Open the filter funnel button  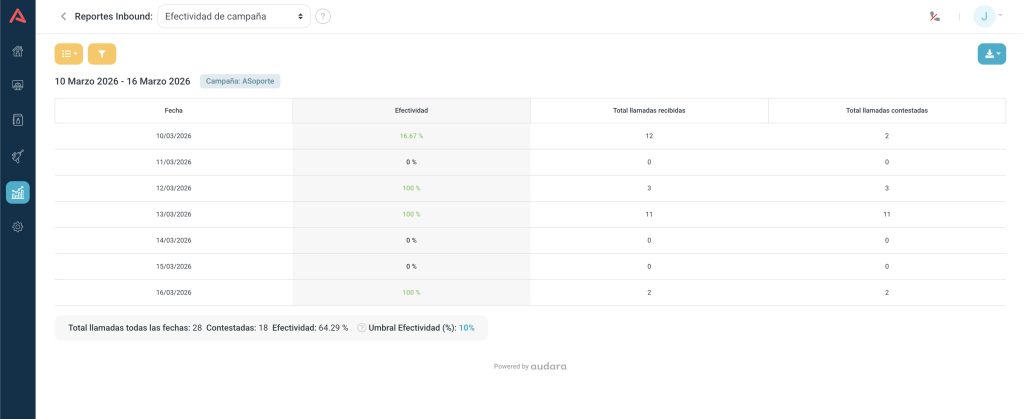pos(102,54)
